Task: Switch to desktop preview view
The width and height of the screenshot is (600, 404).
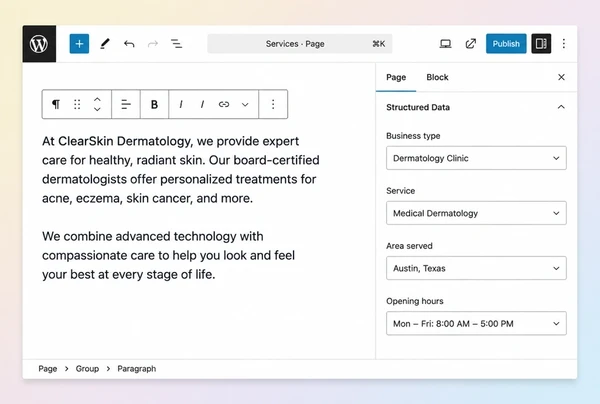Action: click(x=445, y=44)
